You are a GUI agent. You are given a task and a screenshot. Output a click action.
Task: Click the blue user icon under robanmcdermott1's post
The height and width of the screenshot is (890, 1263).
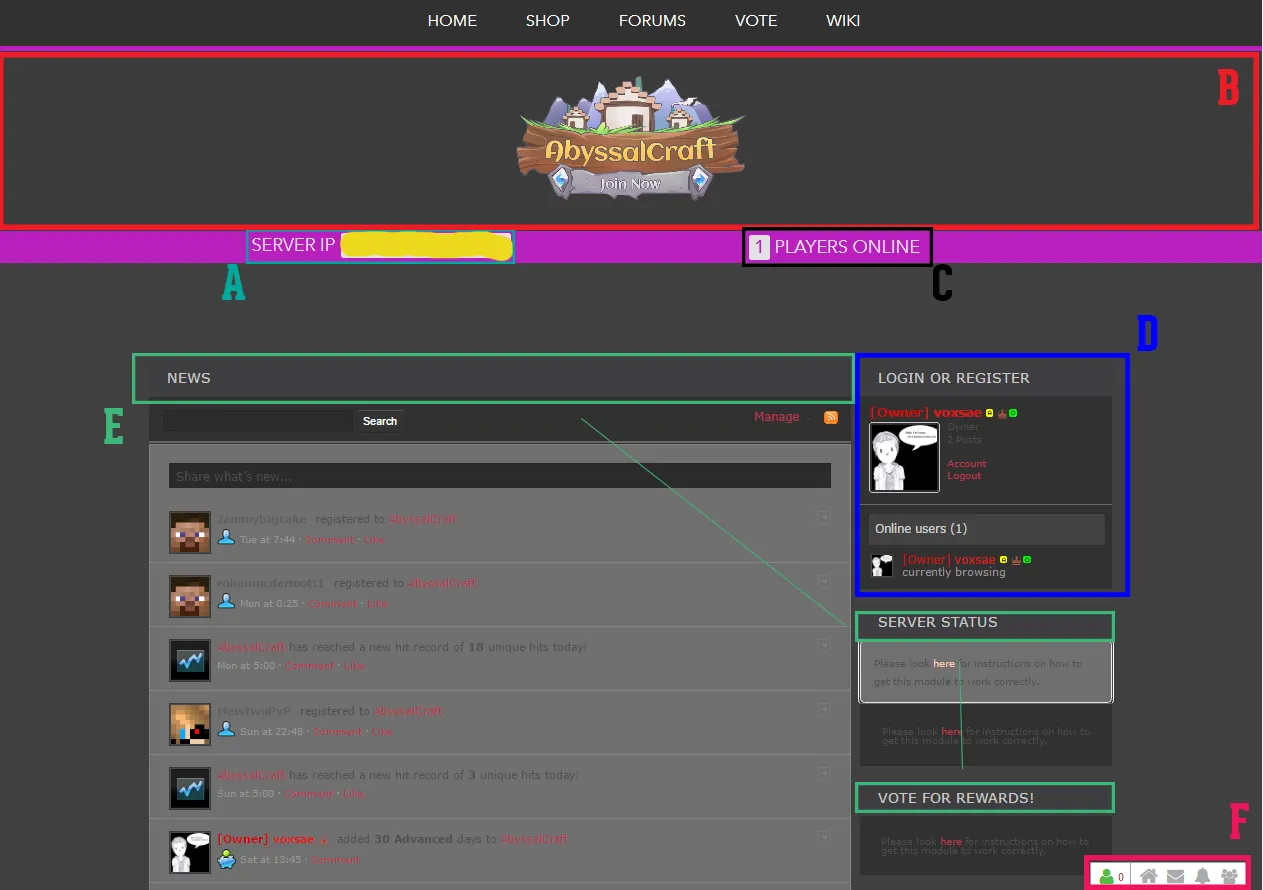[x=226, y=602]
